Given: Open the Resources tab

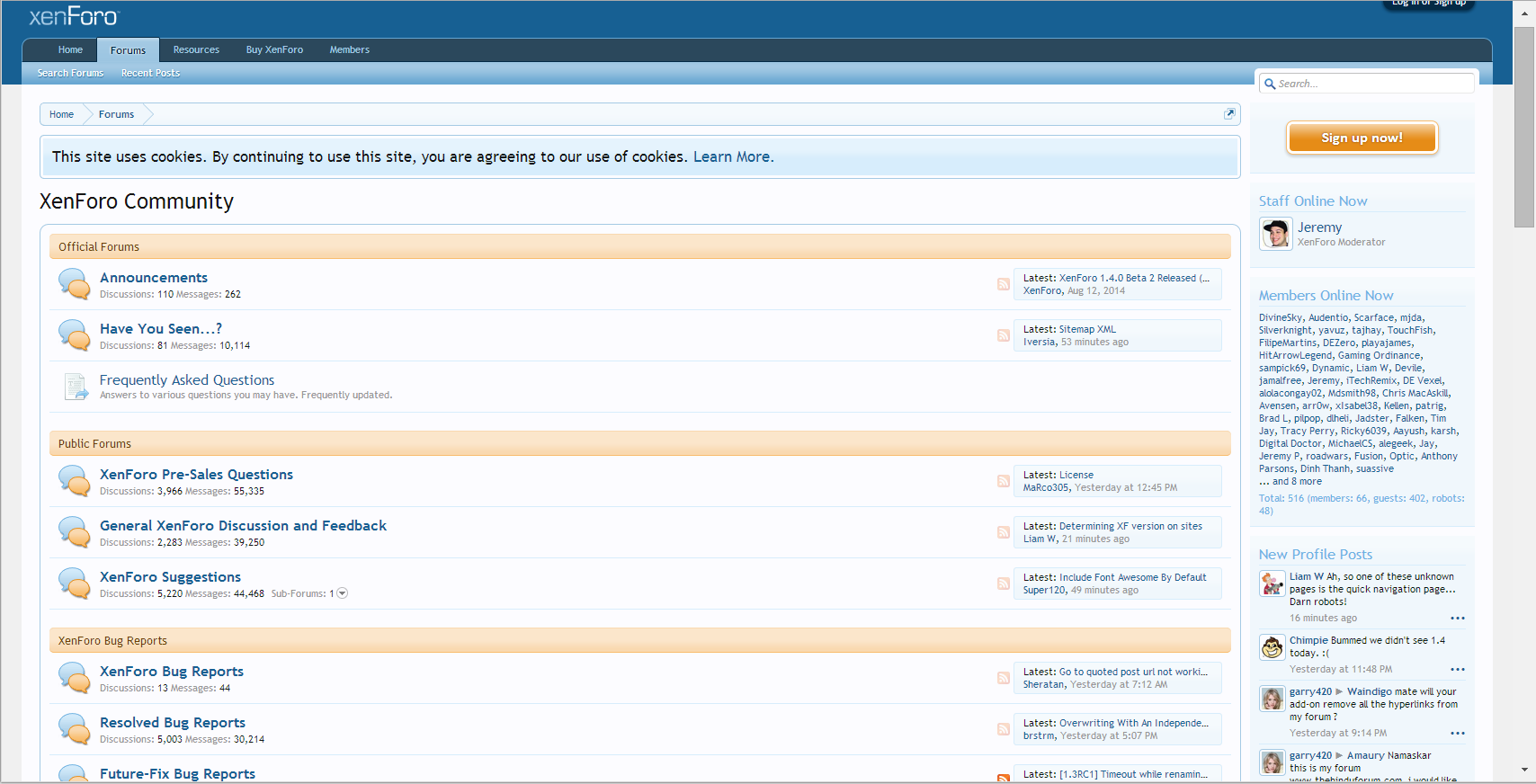Looking at the screenshot, I should click(x=196, y=49).
